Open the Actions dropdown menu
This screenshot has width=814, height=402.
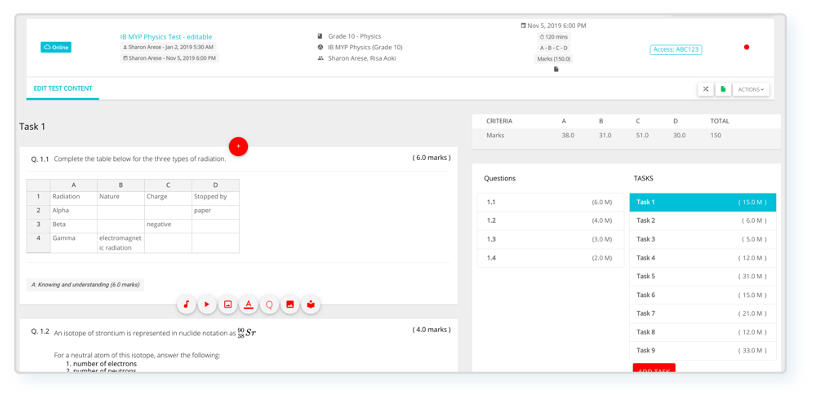point(751,89)
